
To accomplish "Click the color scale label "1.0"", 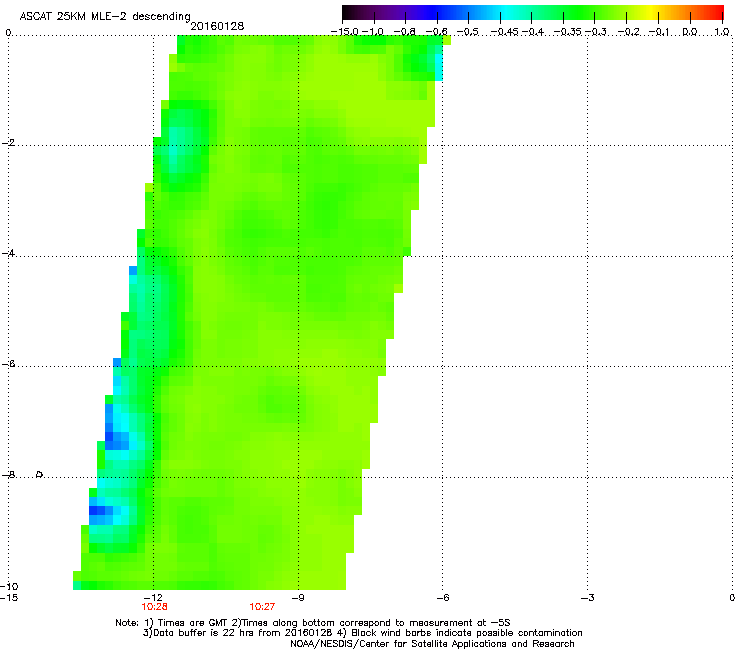I will pos(722,32).
